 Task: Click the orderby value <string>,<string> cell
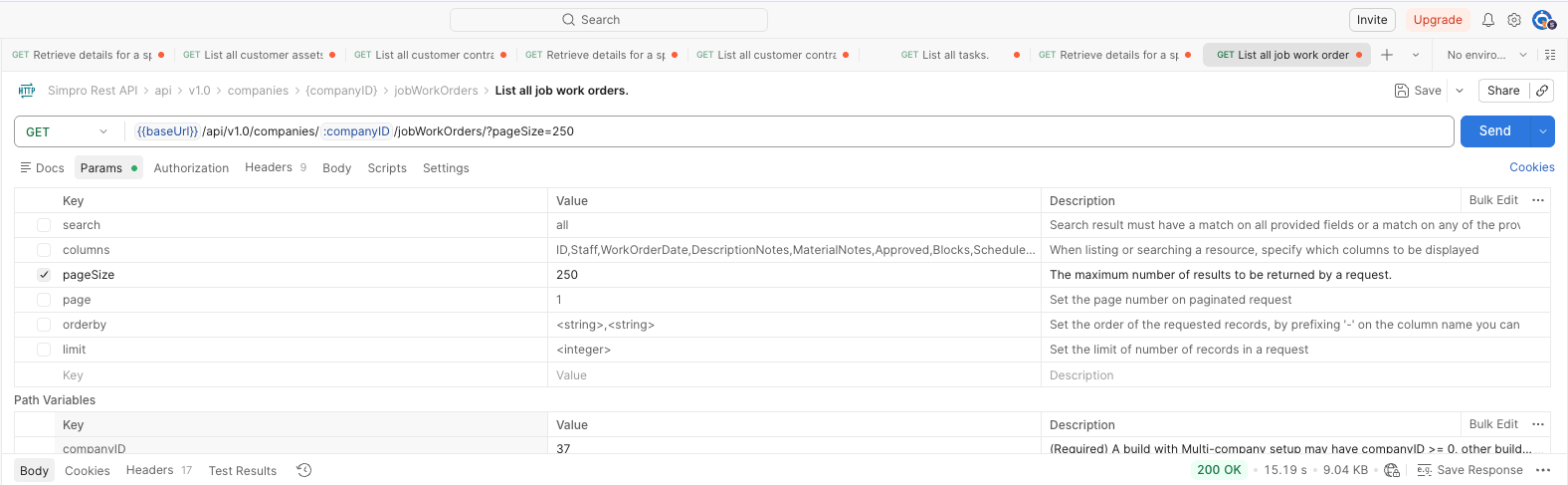pyautogui.click(x=794, y=325)
